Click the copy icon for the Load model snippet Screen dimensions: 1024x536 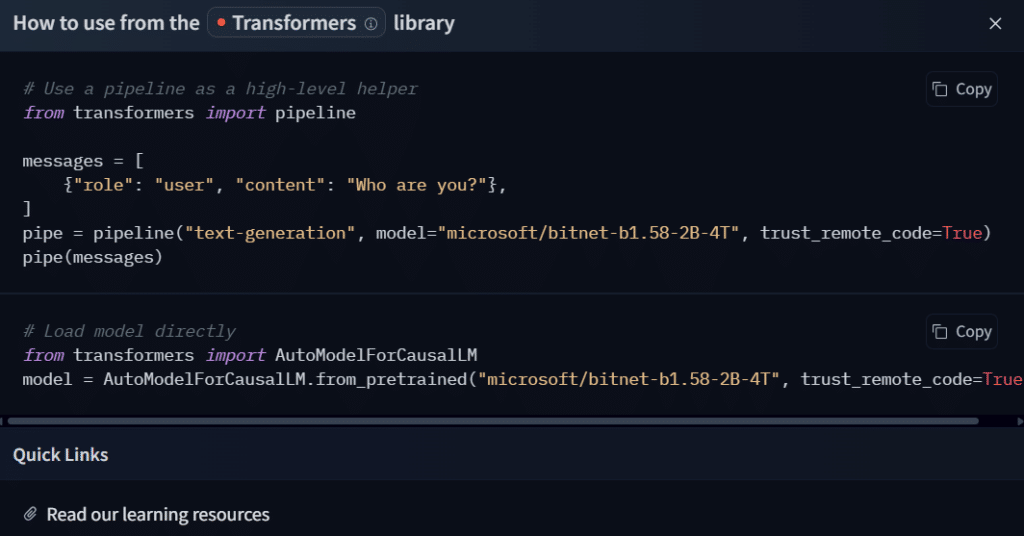pos(940,331)
